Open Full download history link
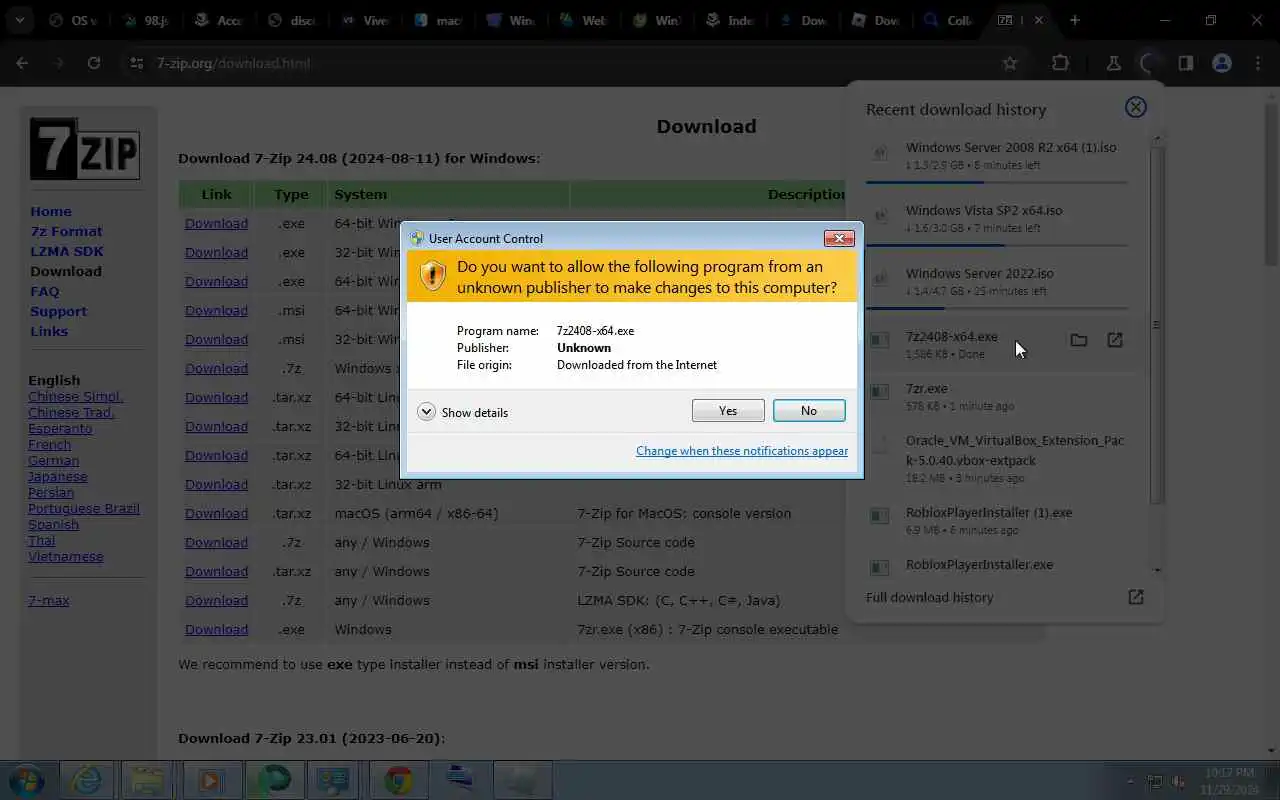 pyautogui.click(x=930, y=597)
